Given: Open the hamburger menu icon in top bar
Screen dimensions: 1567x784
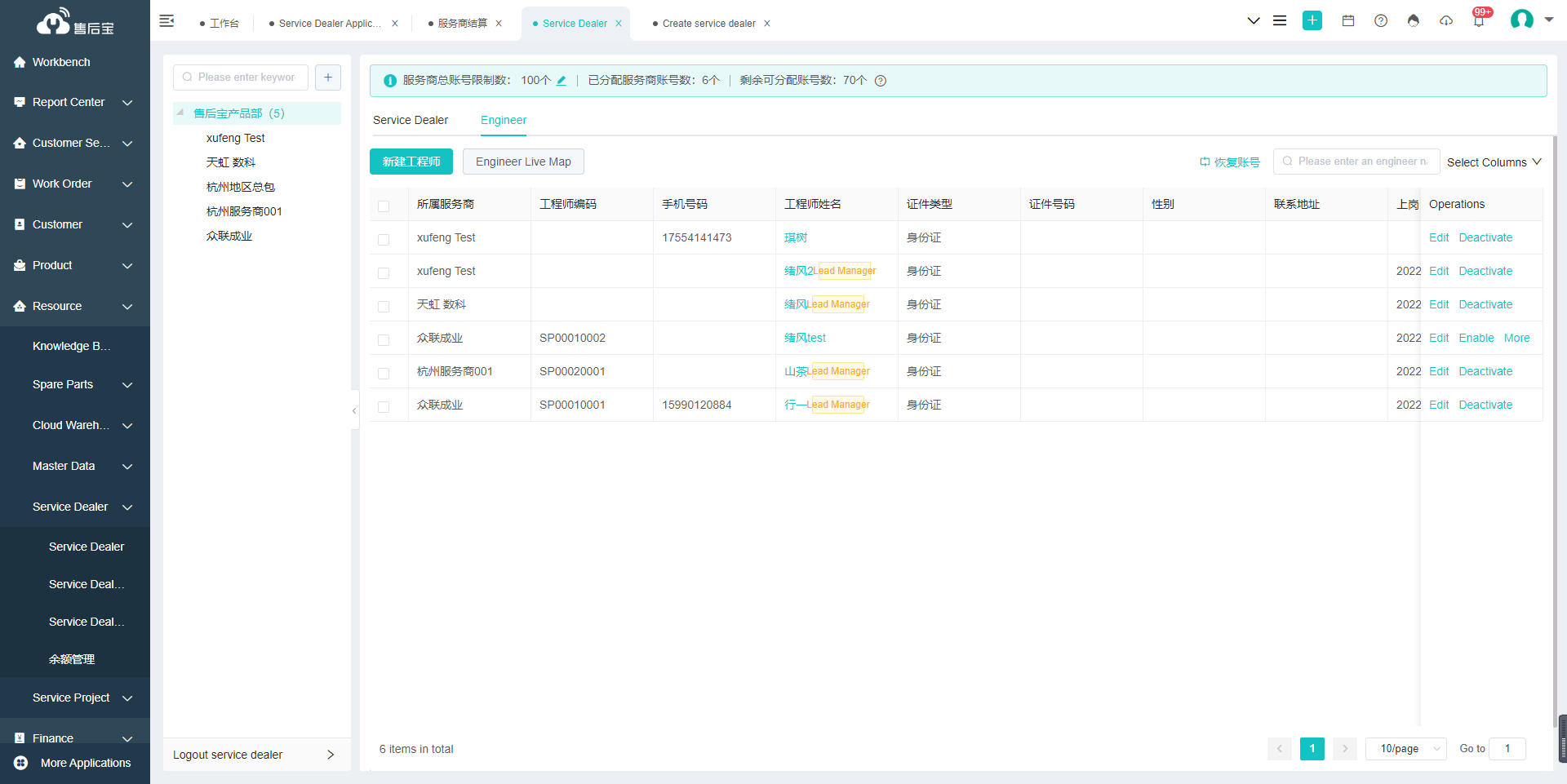Looking at the screenshot, I should (1280, 20).
